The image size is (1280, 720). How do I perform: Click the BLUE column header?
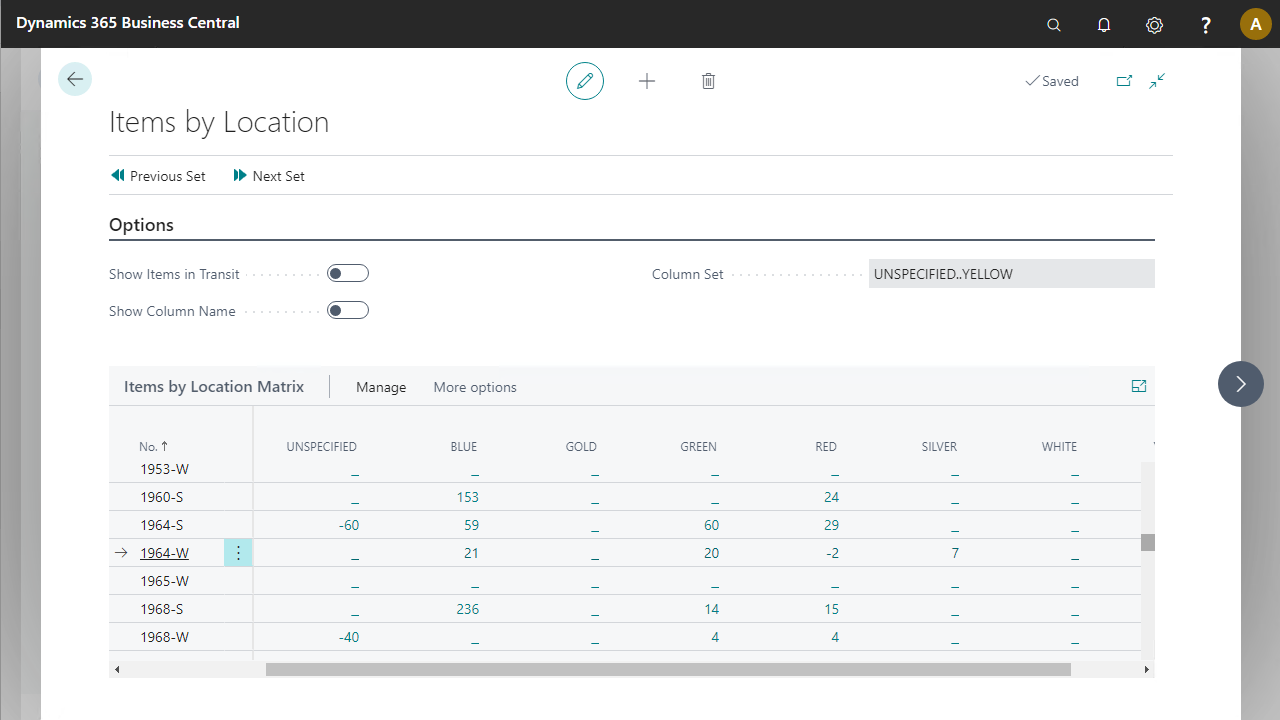tap(464, 447)
